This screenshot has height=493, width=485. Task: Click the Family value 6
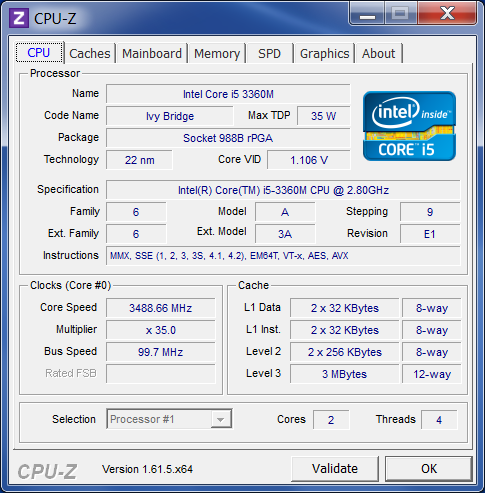click(136, 212)
